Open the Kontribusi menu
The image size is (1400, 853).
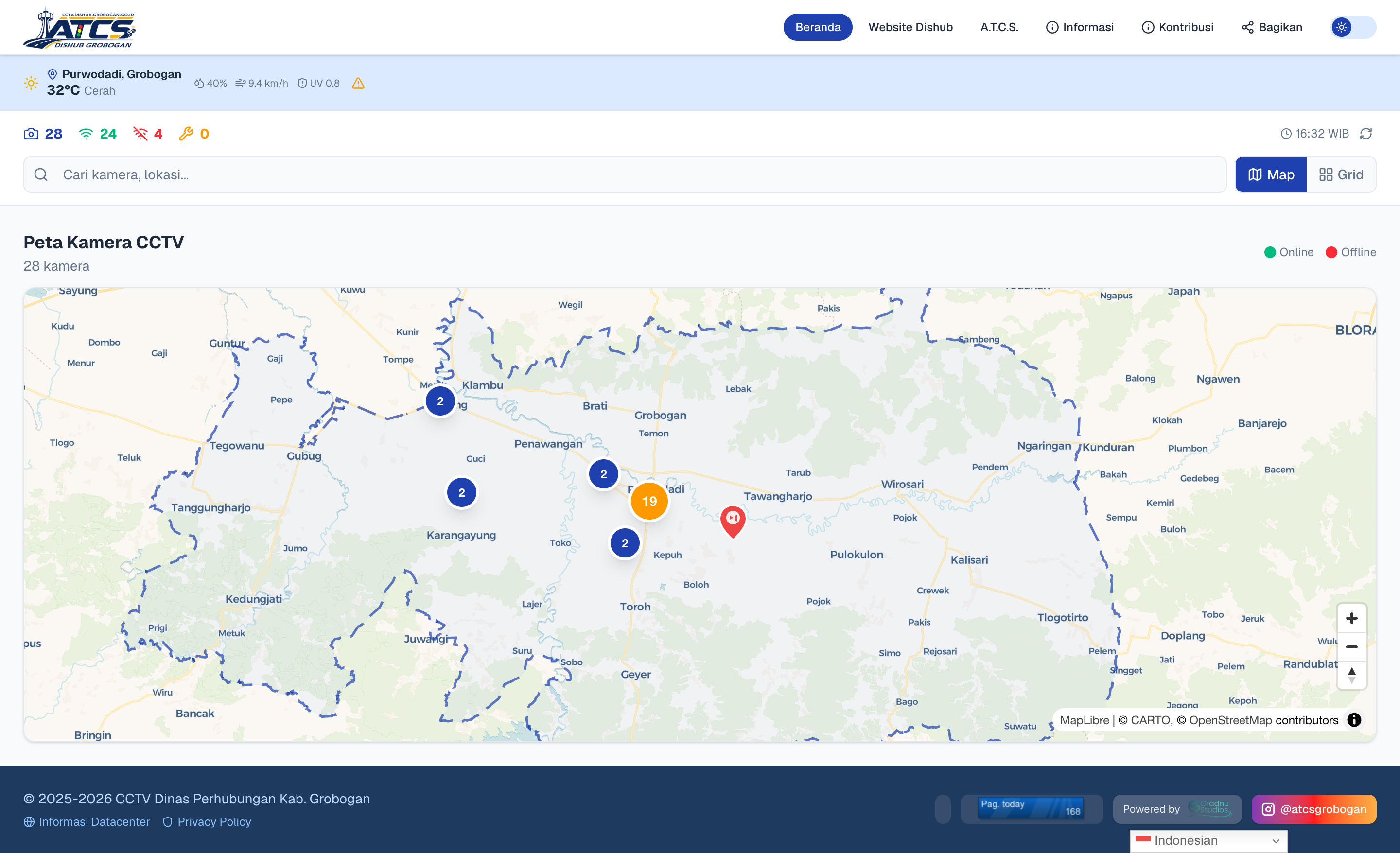click(1177, 27)
